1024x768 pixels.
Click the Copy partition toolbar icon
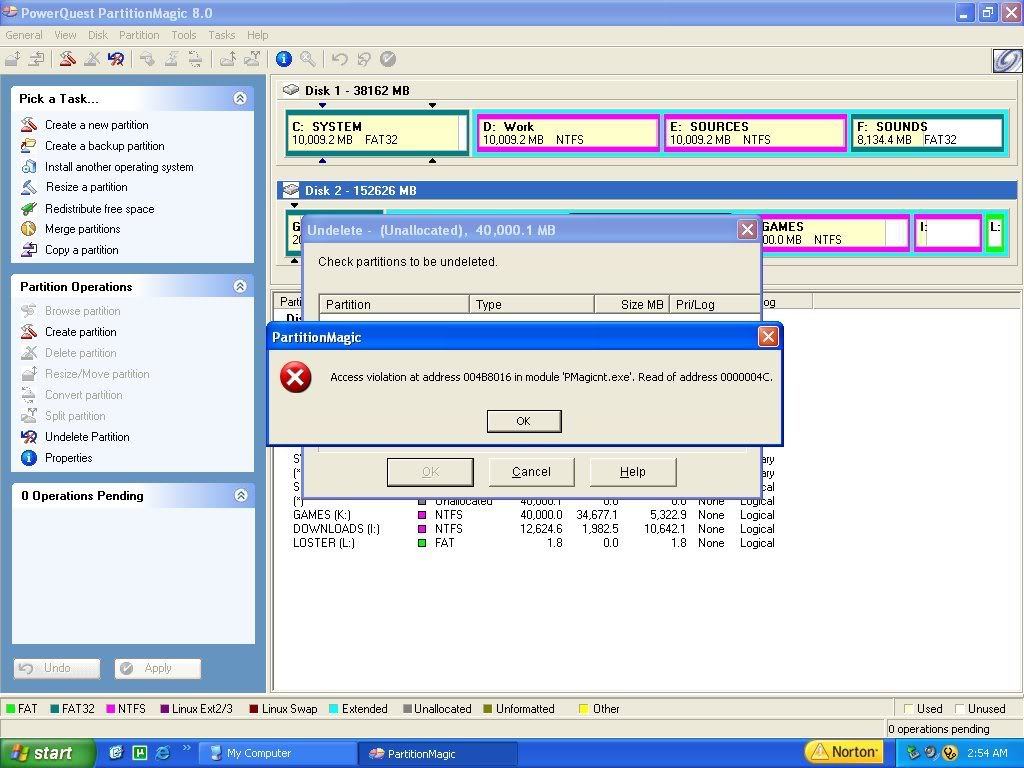pos(37,59)
